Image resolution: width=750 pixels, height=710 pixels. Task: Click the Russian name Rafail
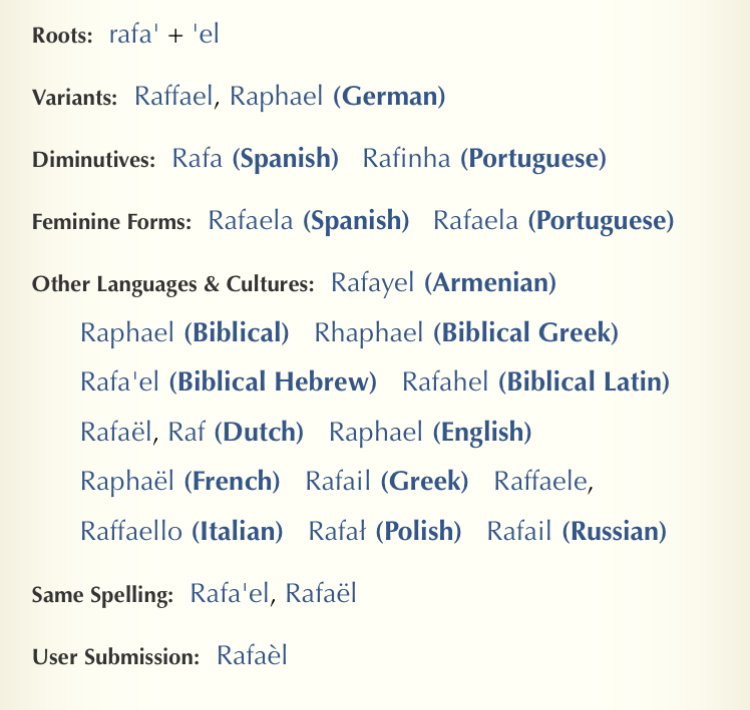click(x=519, y=531)
